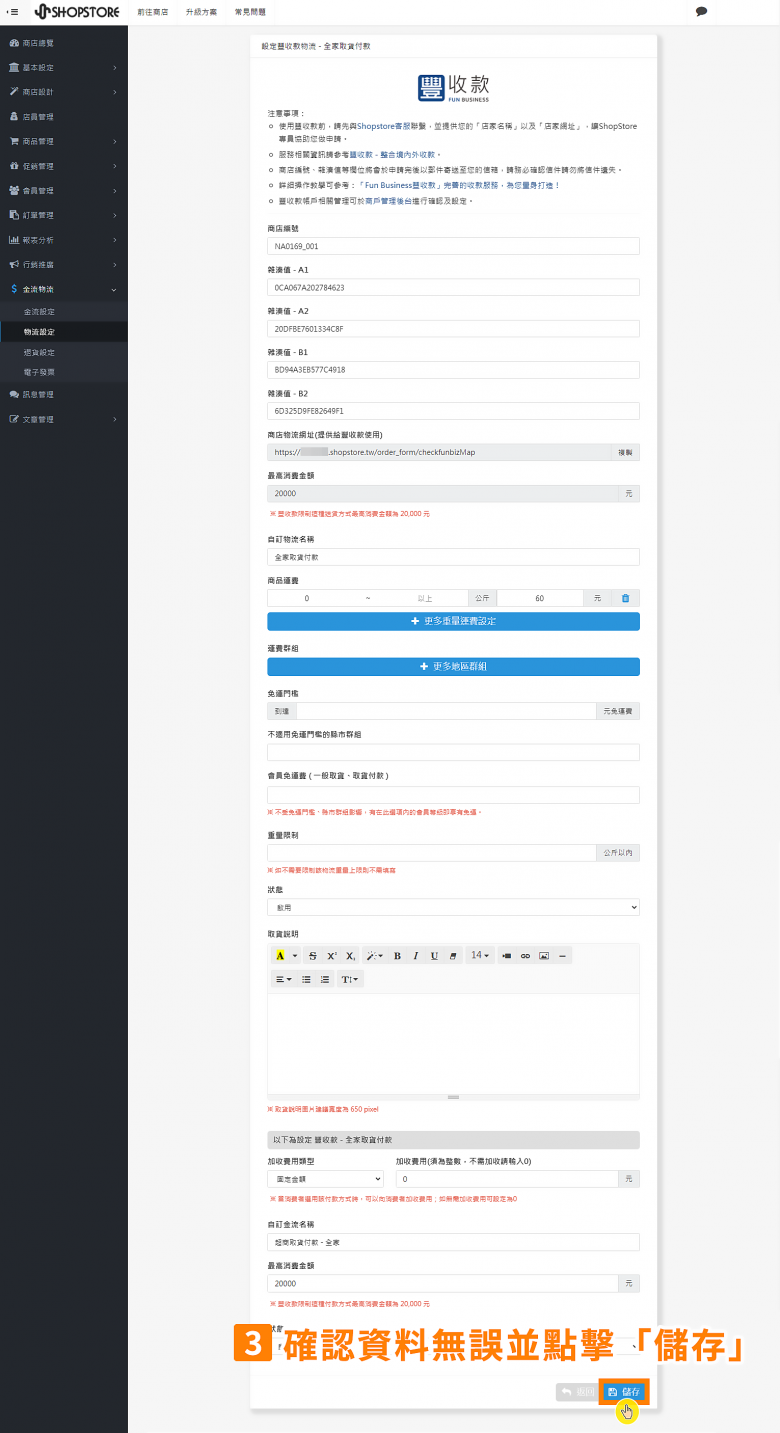
Task: Collapse the 金流物流 sidebar menu
Action: 64,289
